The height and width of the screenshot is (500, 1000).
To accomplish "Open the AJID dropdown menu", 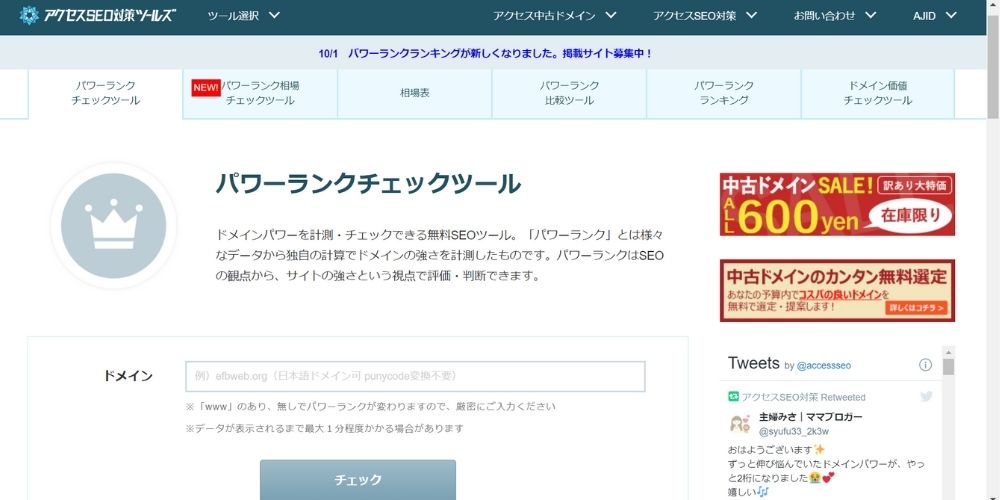I will coord(935,15).
